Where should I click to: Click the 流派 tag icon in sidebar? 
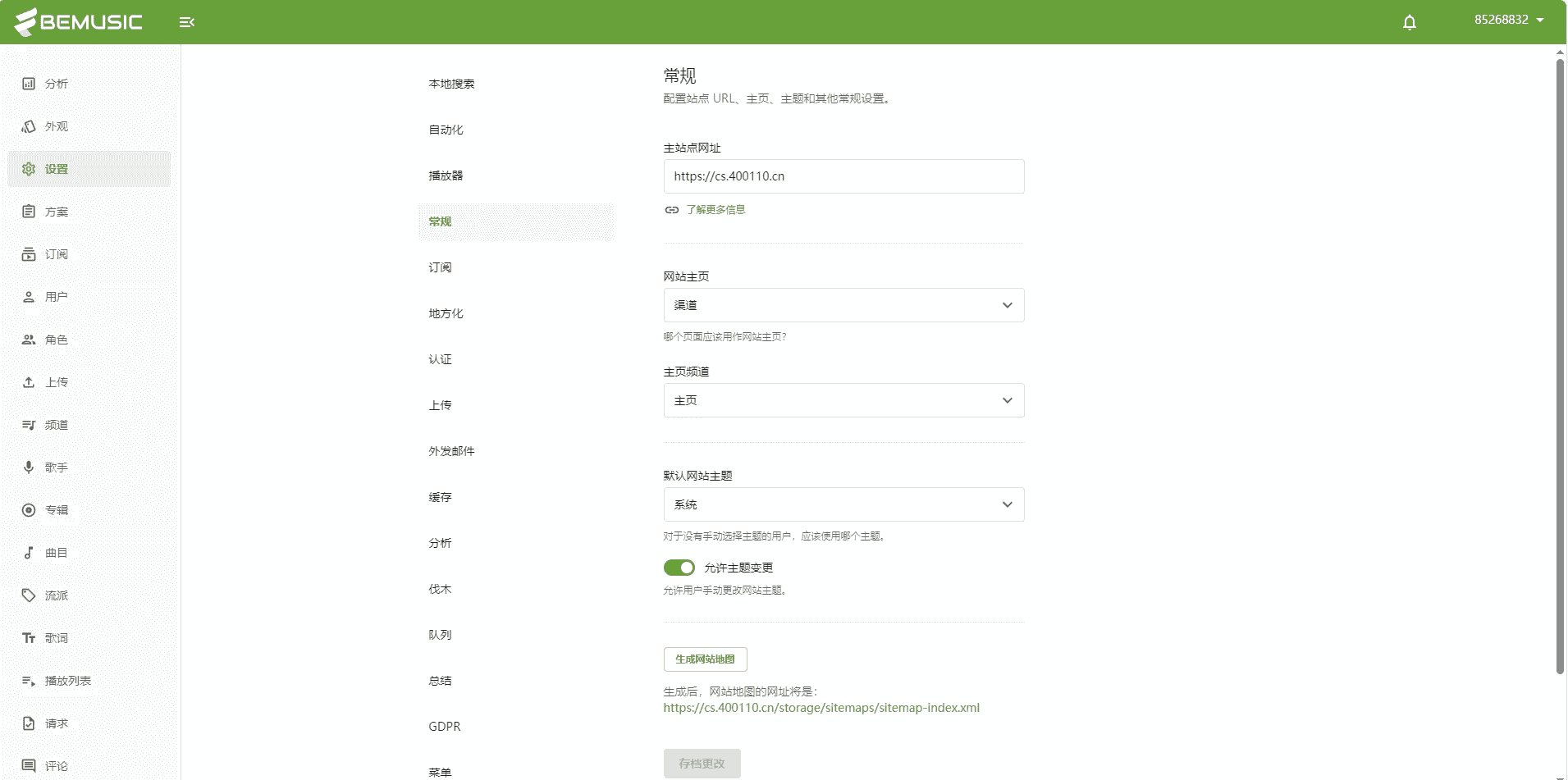coord(29,595)
